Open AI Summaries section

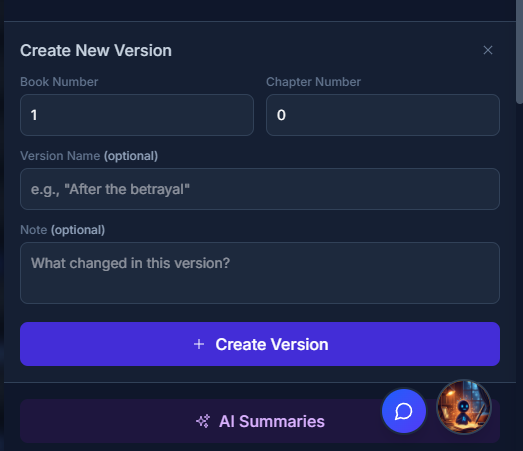(260, 421)
